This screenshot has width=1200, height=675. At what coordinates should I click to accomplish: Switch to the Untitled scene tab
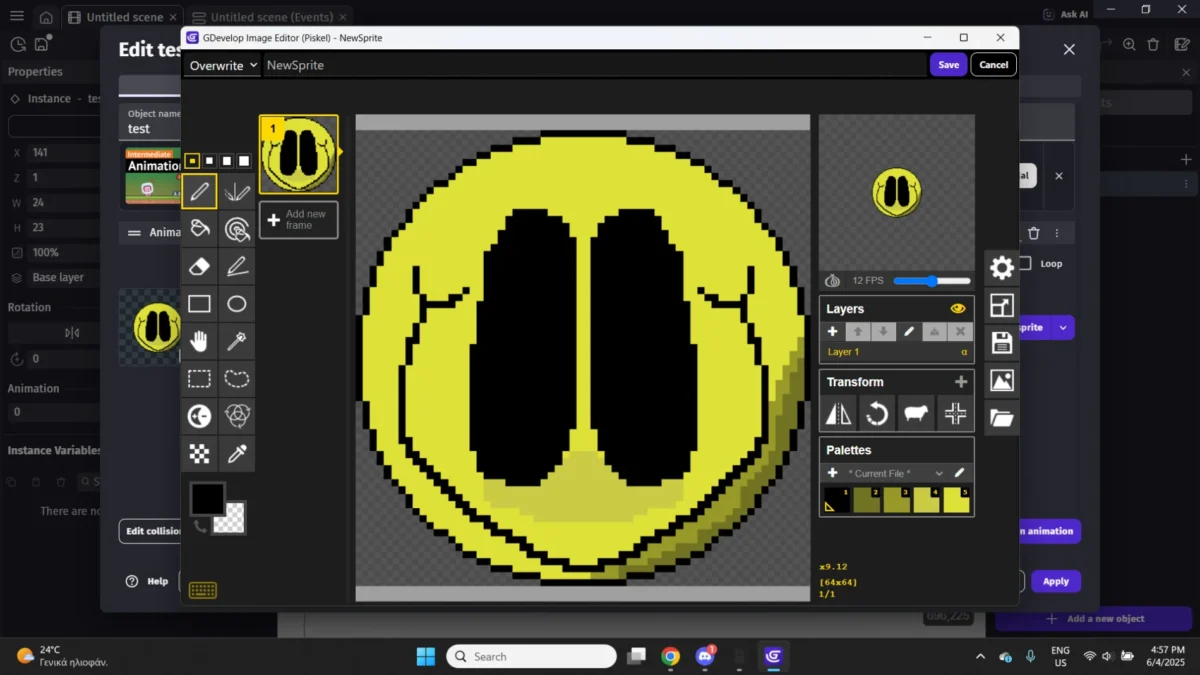click(125, 17)
